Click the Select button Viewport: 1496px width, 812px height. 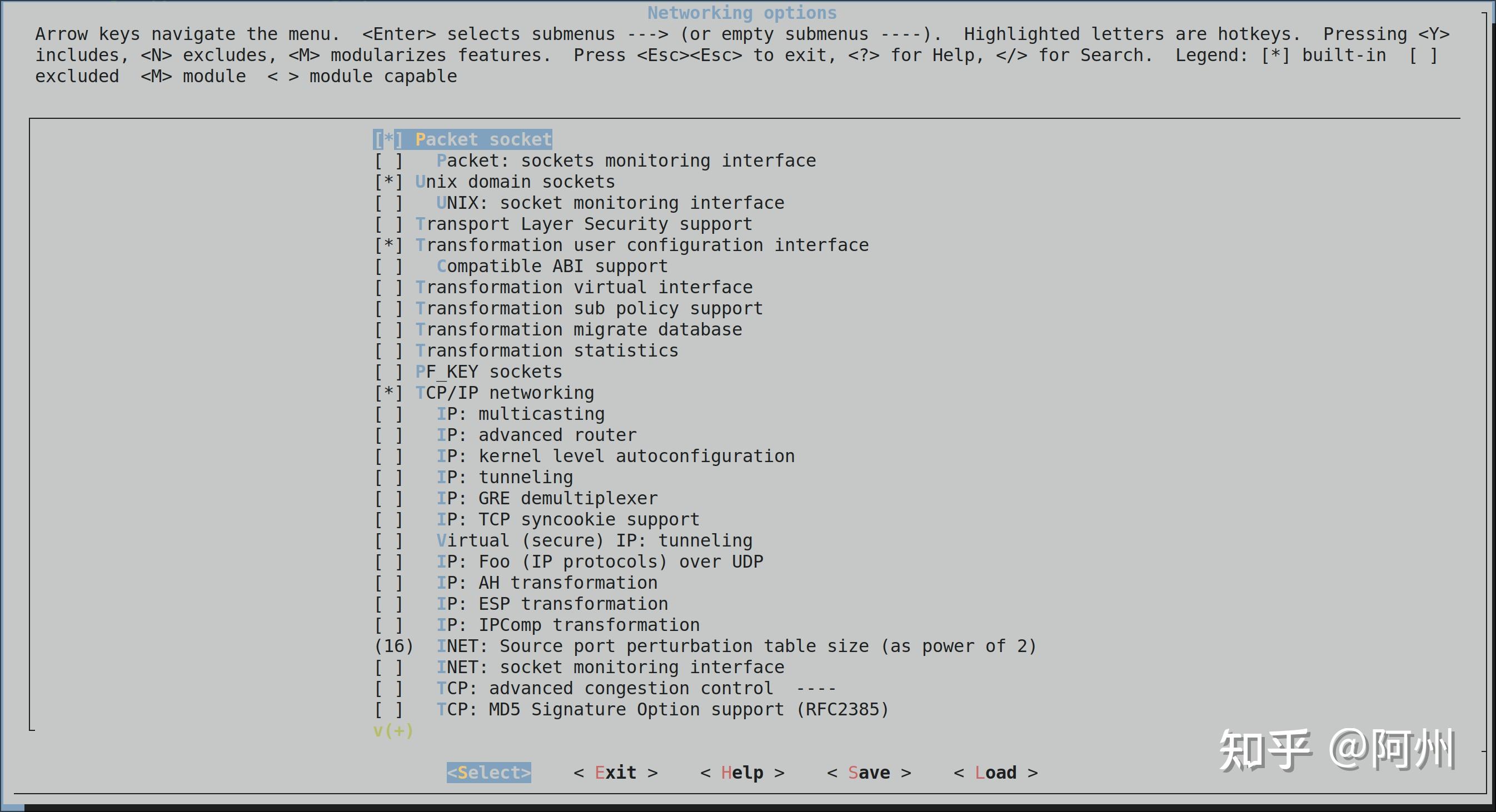coord(488,772)
